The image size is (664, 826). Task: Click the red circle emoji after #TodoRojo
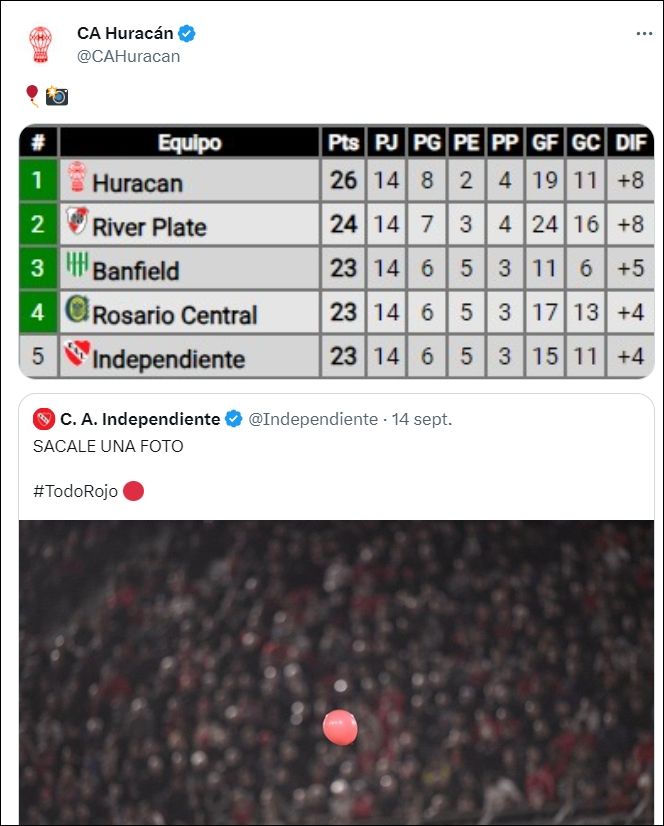[133, 491]
